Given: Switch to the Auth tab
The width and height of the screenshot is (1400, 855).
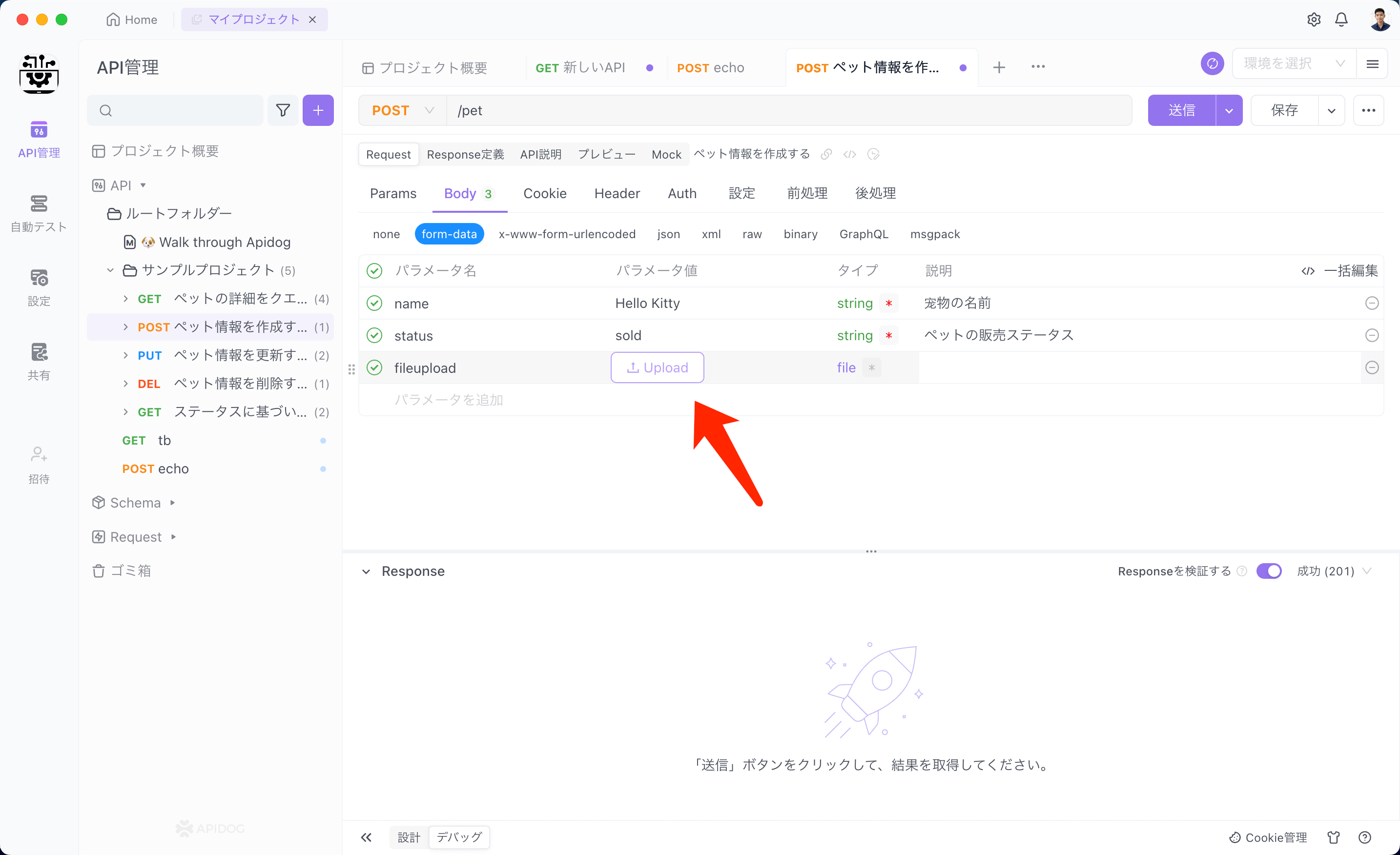Looking at the screenshot, I should 682,193.
